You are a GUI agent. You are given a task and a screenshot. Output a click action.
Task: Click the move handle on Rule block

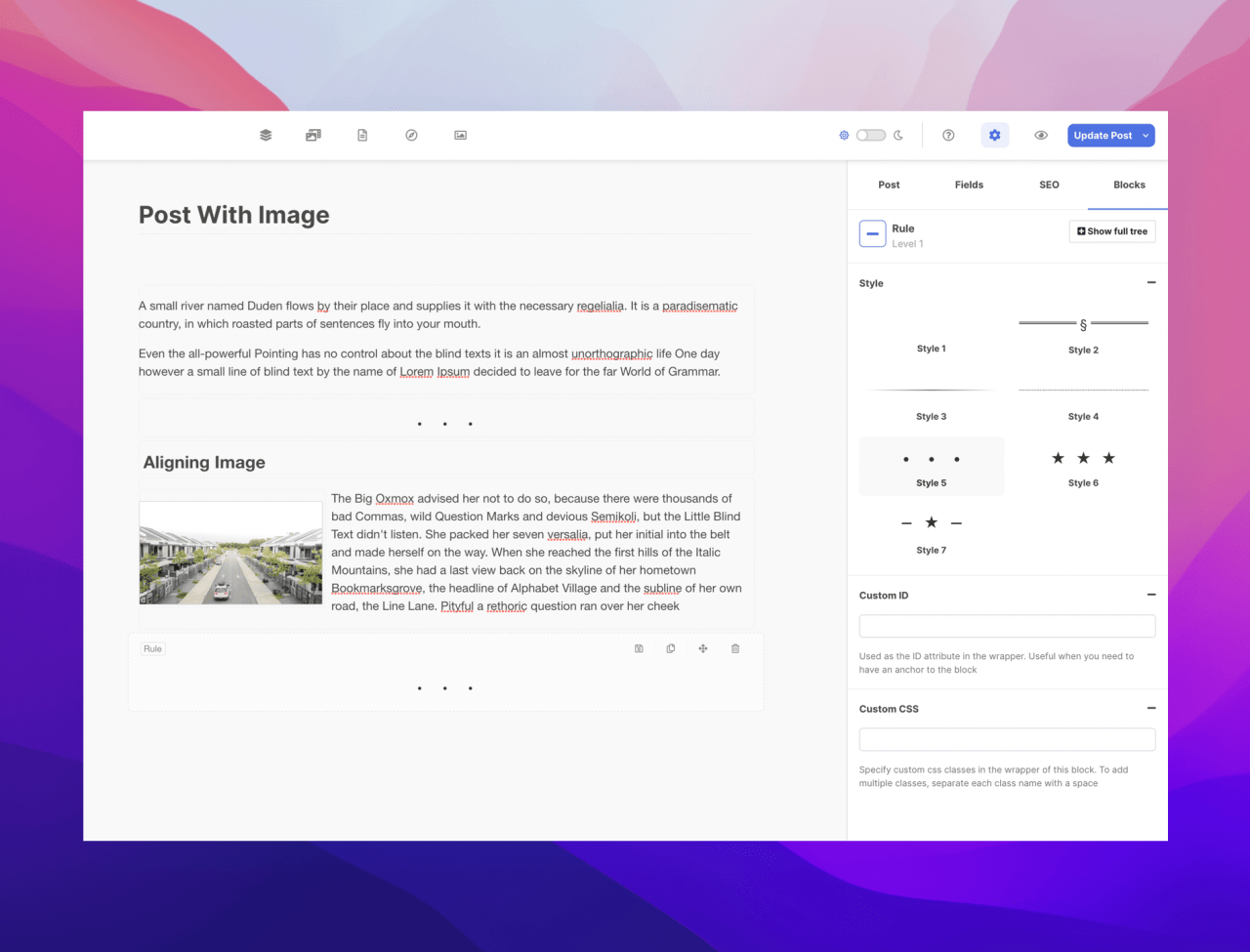point(703,648)
